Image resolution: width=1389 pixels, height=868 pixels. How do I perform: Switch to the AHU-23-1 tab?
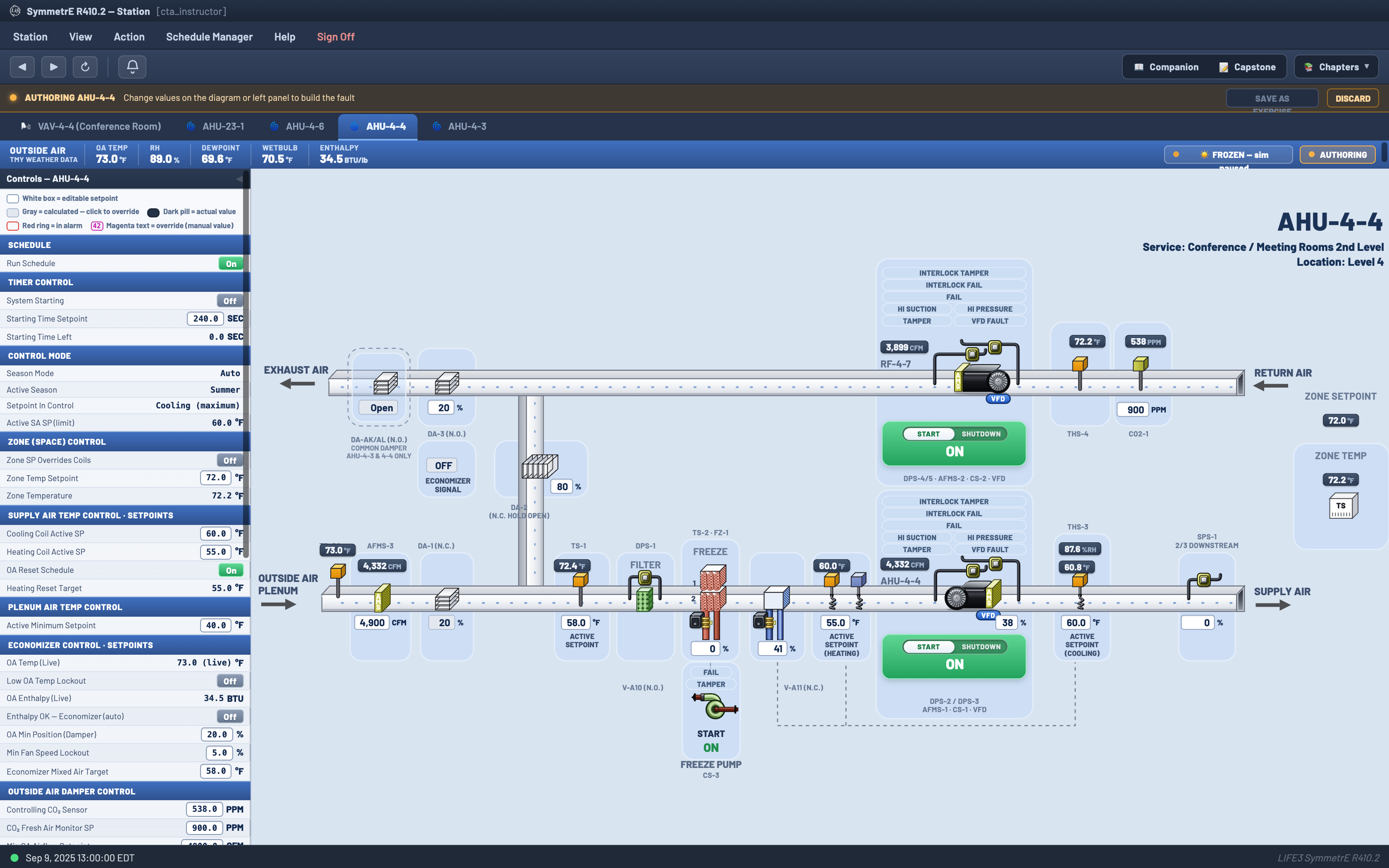[216, 126]
